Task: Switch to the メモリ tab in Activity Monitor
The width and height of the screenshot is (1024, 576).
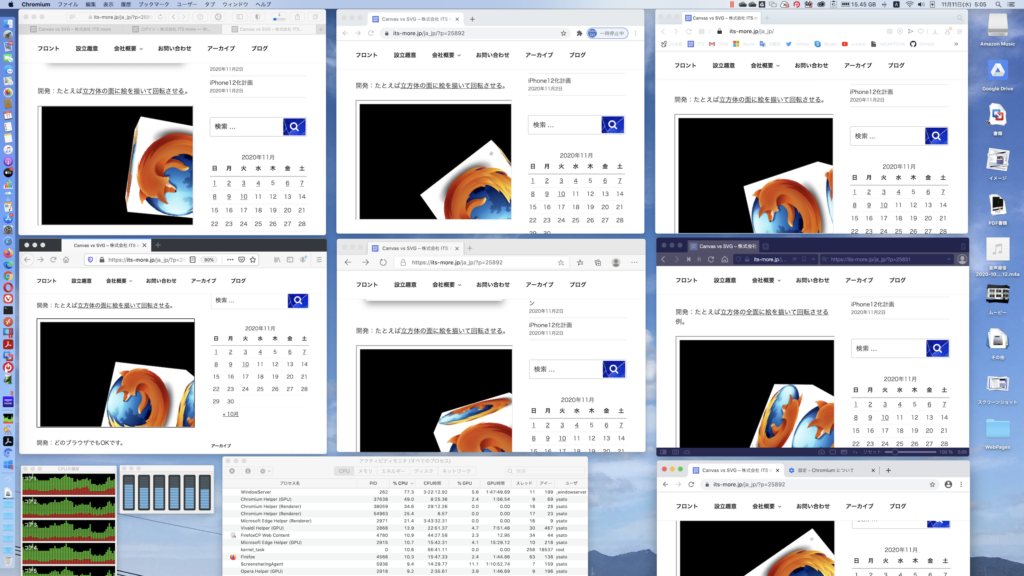Action: pos(365,470)
